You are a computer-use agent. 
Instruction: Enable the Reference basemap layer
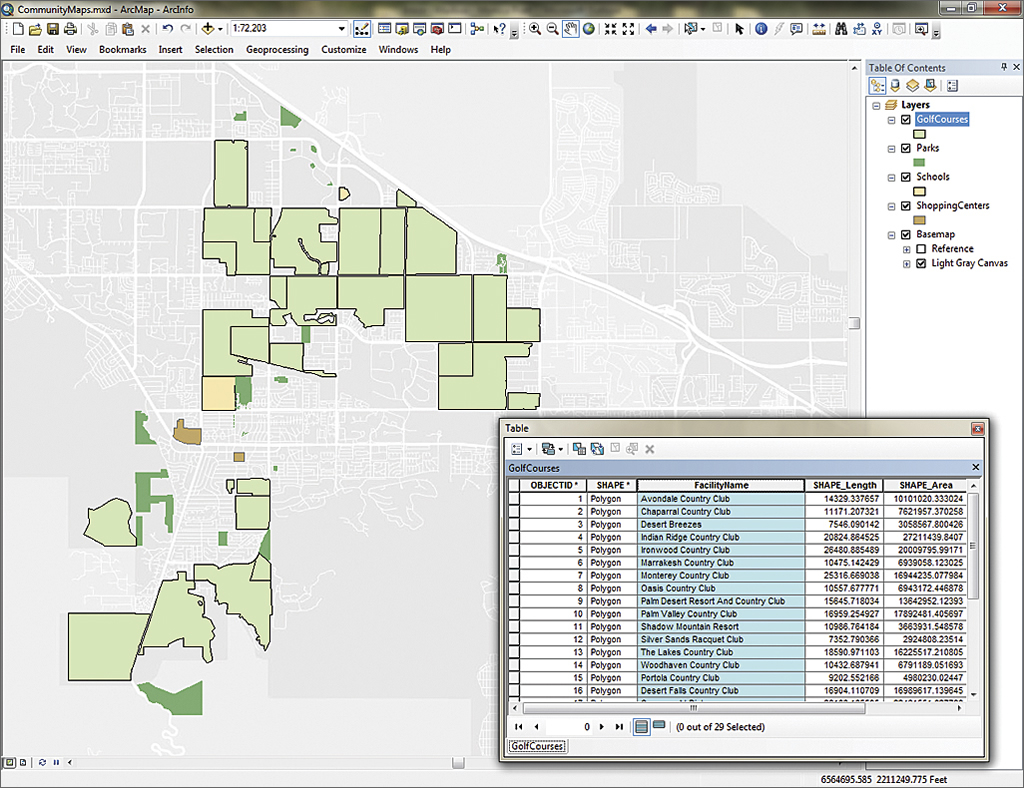921,249
